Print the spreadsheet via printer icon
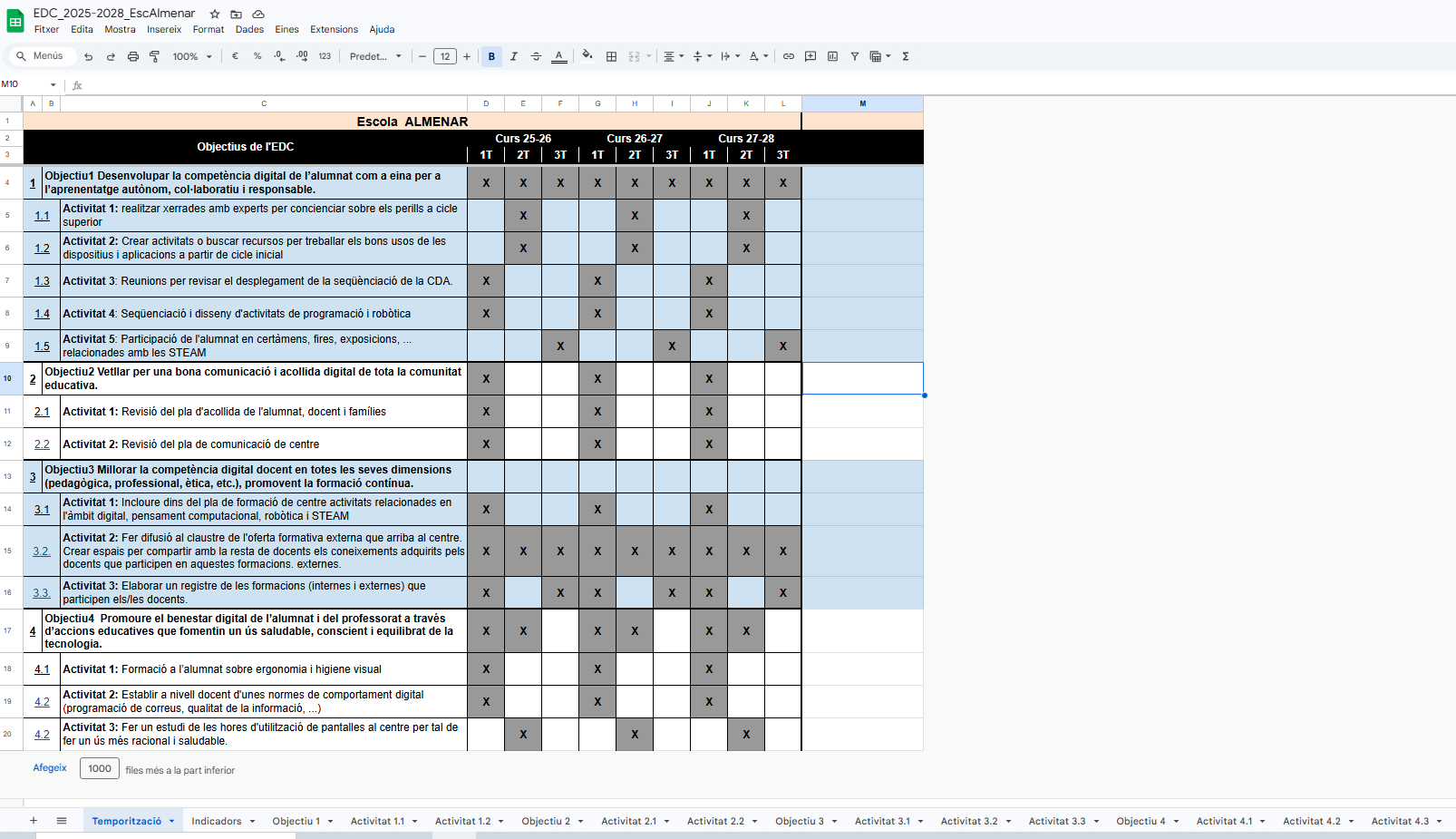Viewport: 1456px width, 839px height. (132, 56)
